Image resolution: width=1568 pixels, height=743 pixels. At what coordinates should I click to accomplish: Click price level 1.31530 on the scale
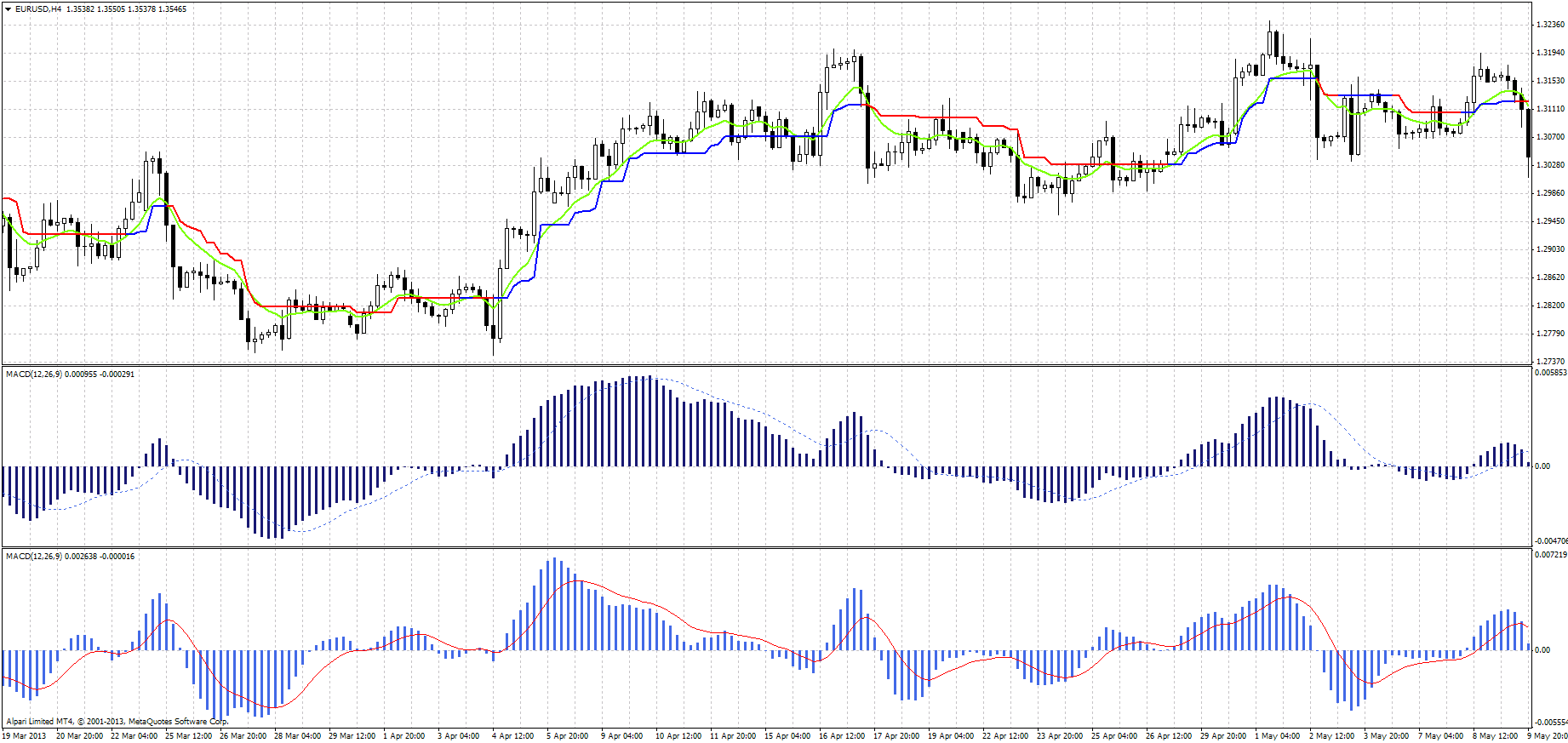coord(1551,81)
